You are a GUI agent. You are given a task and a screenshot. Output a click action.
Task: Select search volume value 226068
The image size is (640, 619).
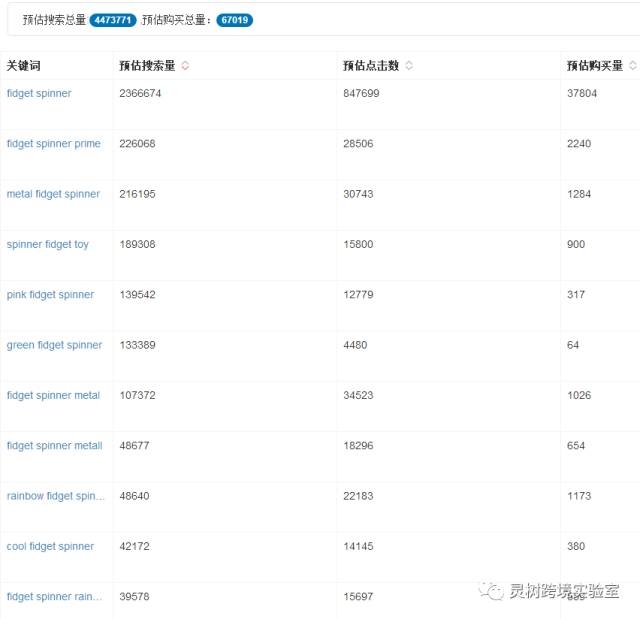click(138, 144)
